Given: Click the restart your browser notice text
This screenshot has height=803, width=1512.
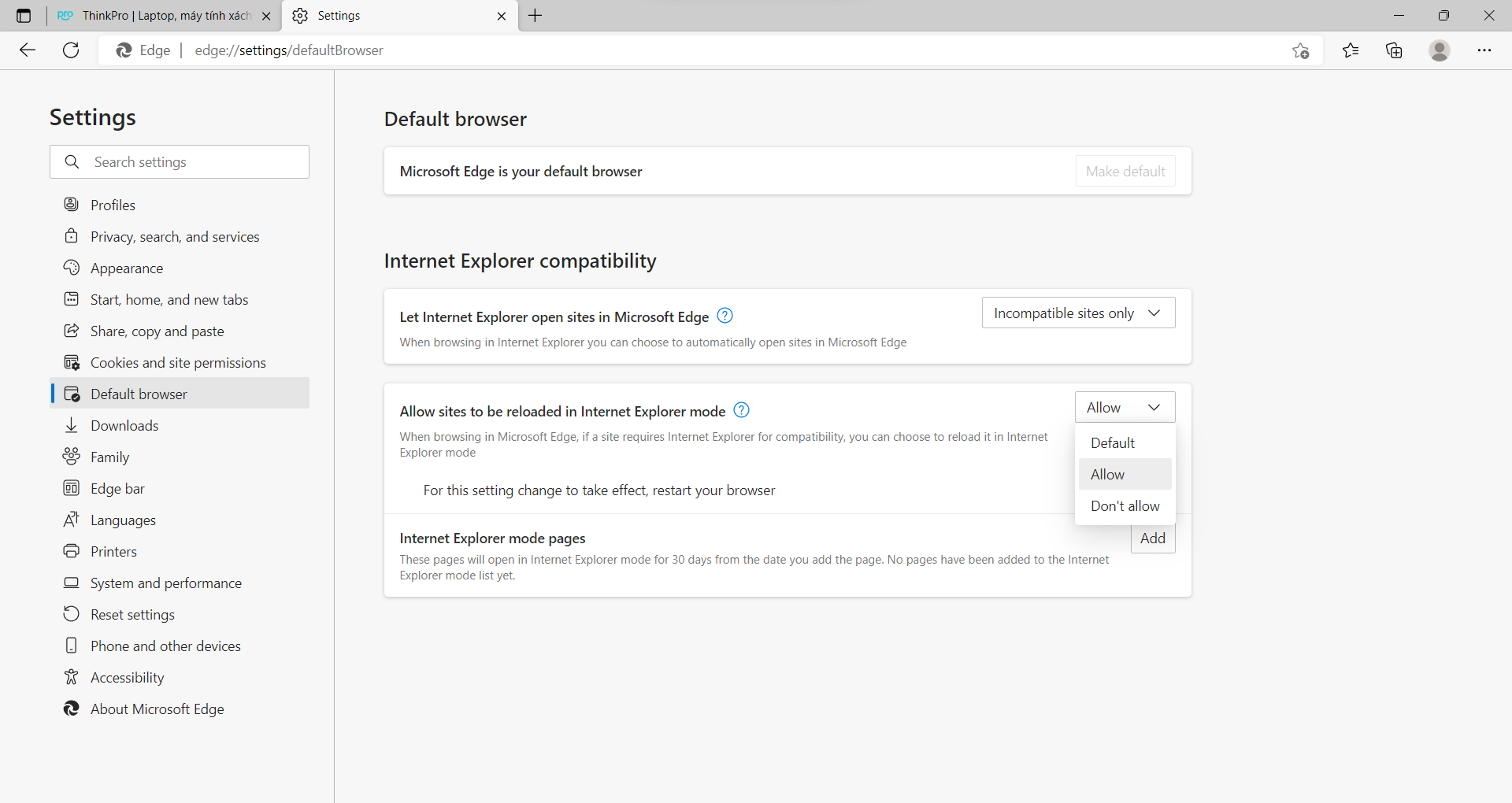Looking at the screenshot, I should click(x=599, y=490).
